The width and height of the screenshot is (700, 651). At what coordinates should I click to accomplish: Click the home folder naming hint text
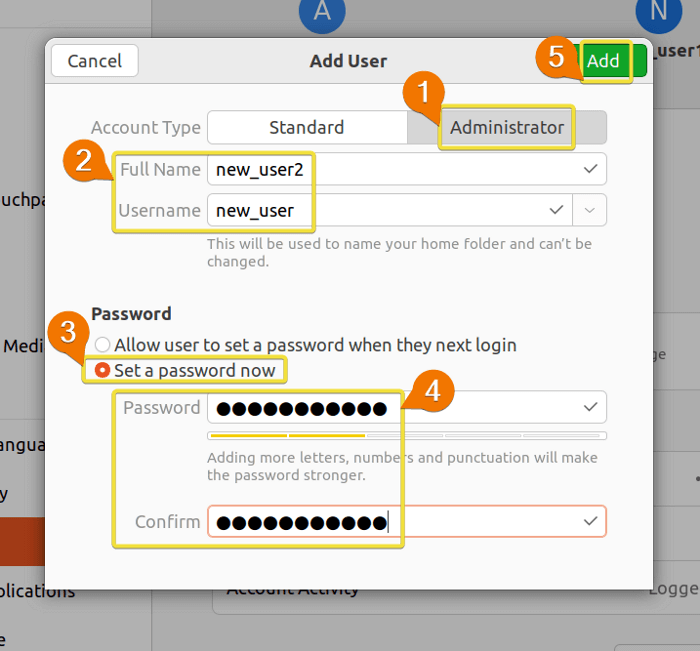point(399,252)
